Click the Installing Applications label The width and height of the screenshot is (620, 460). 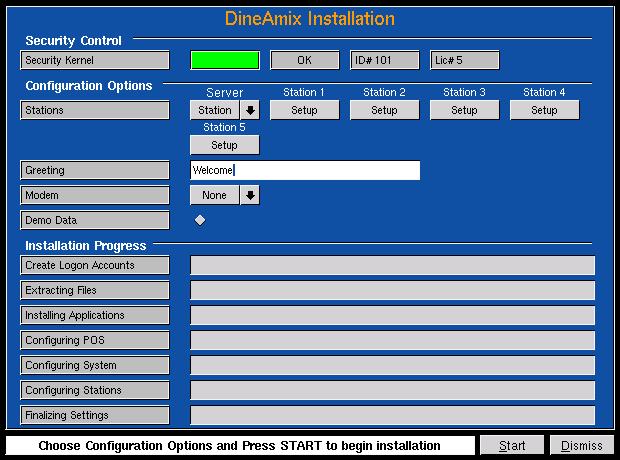pos(95,315)
